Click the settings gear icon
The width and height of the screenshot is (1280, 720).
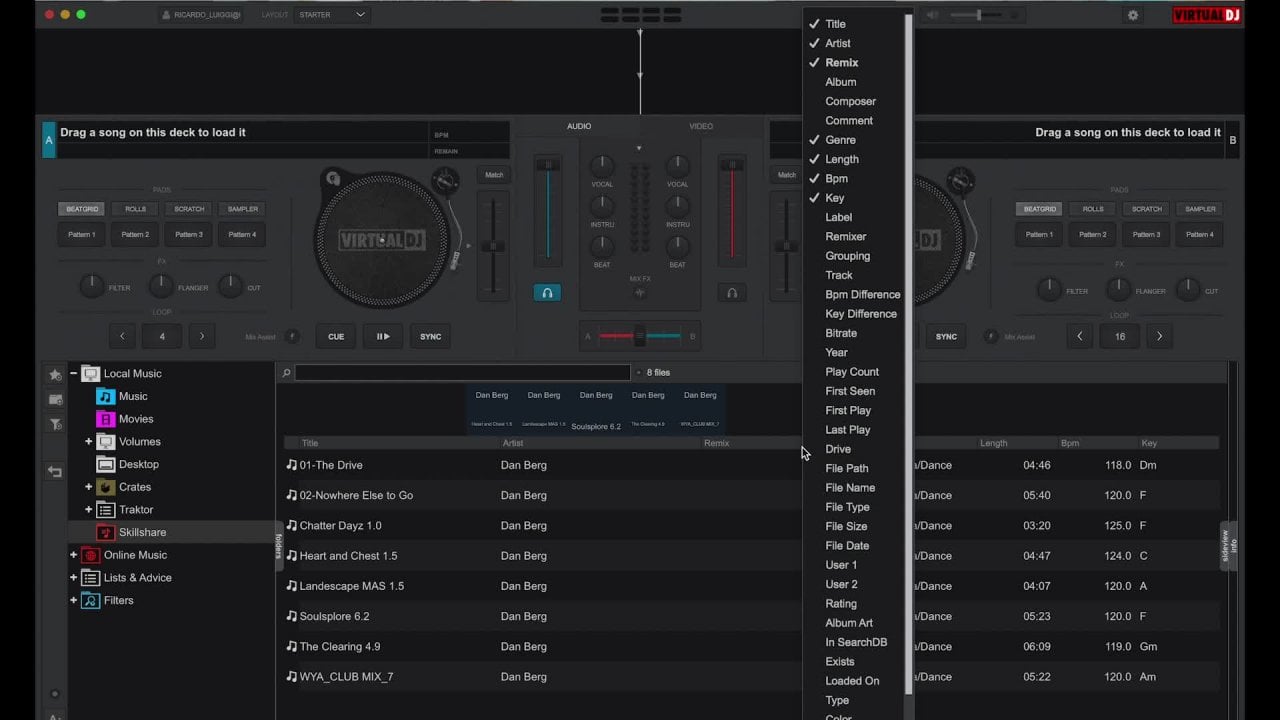tap(1133, 15)
